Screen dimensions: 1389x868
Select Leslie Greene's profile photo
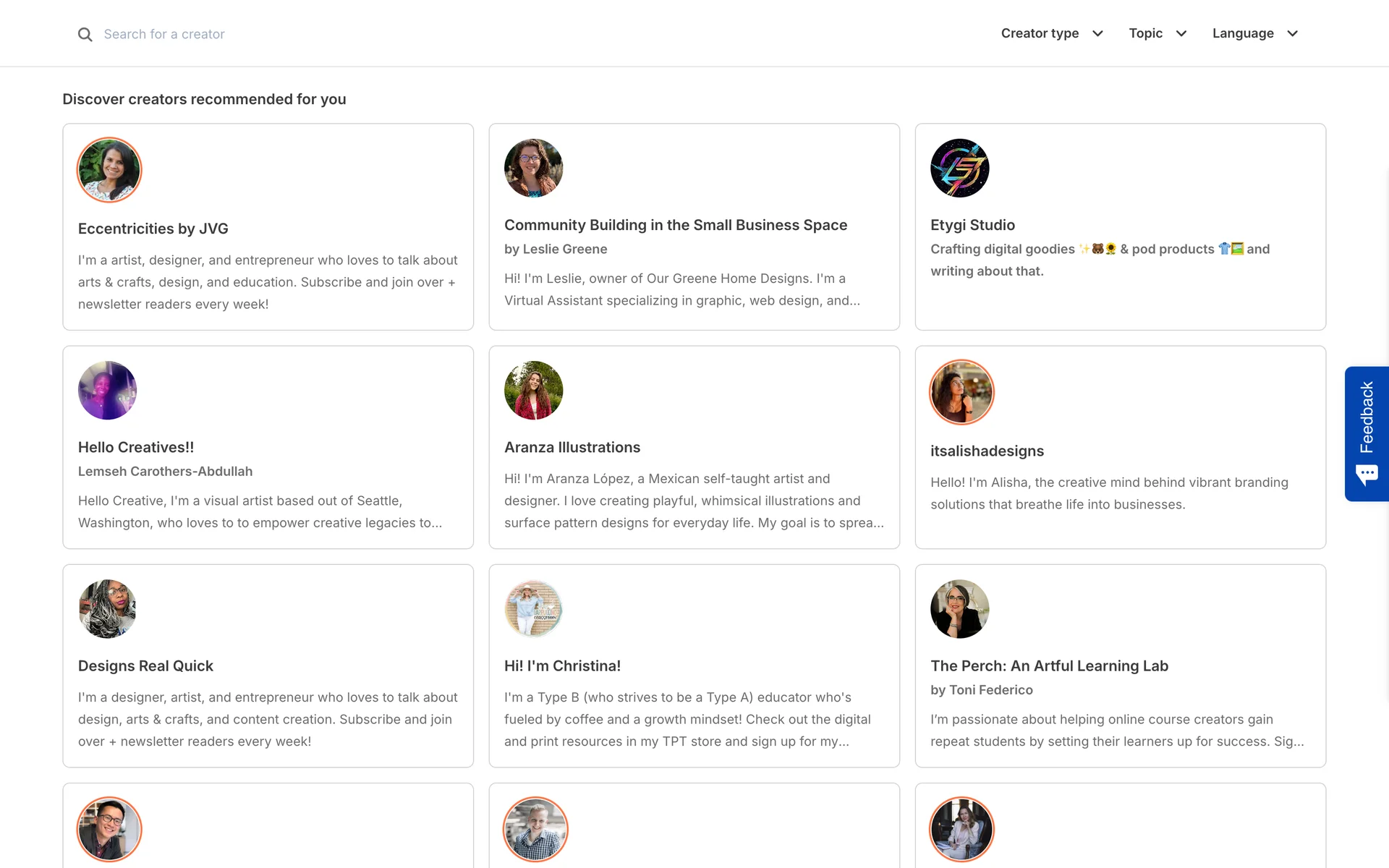point(533,168)
